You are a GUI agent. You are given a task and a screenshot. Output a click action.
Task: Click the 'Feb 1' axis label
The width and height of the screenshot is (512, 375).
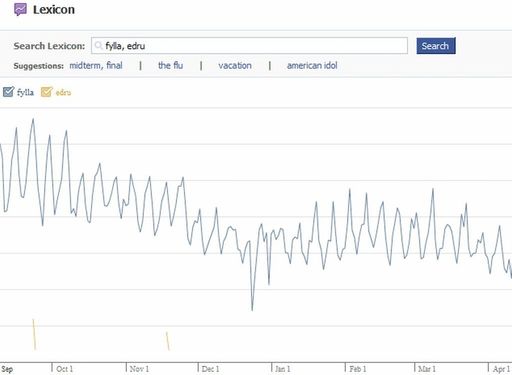[358, 369]
